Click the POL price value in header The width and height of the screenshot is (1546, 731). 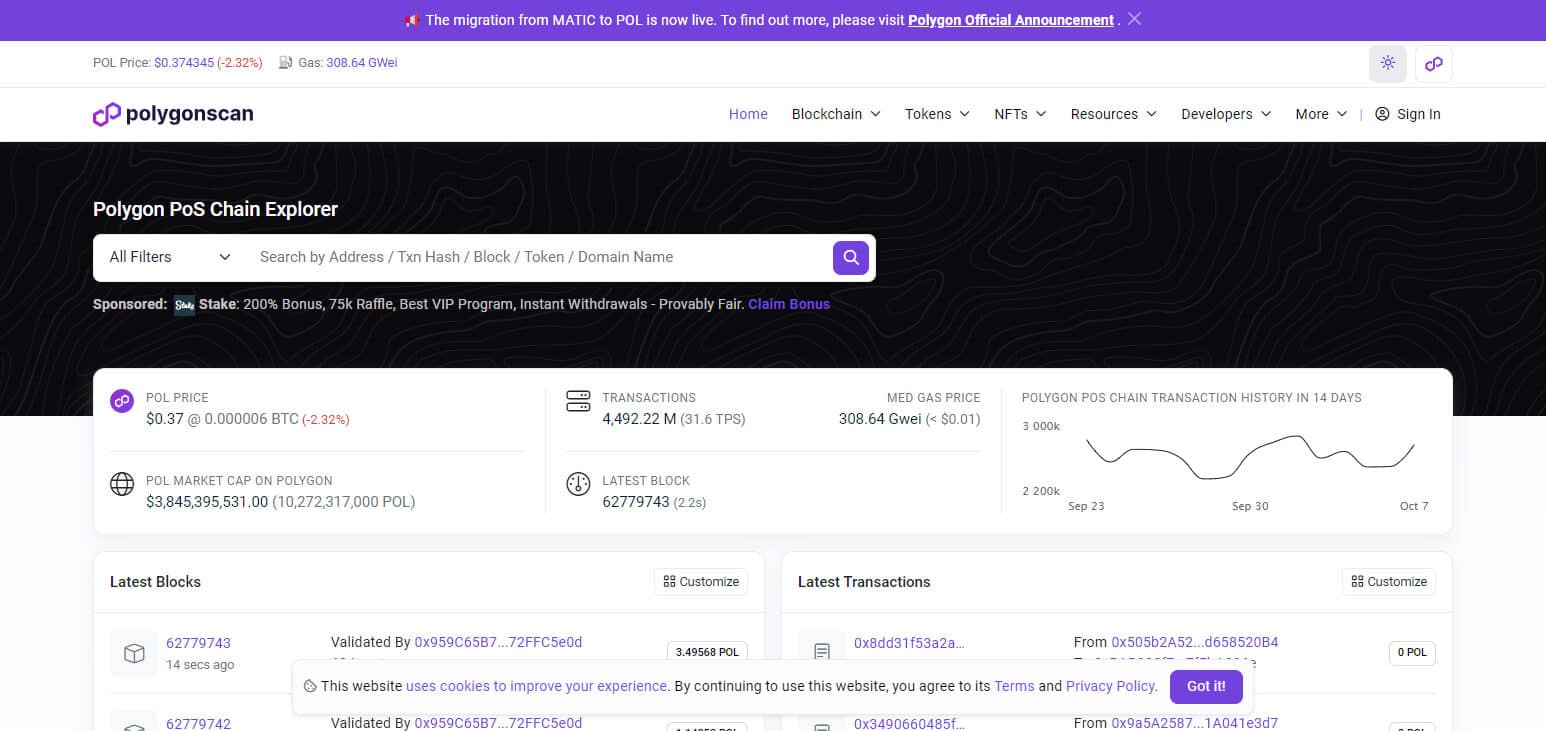[184, 62]
